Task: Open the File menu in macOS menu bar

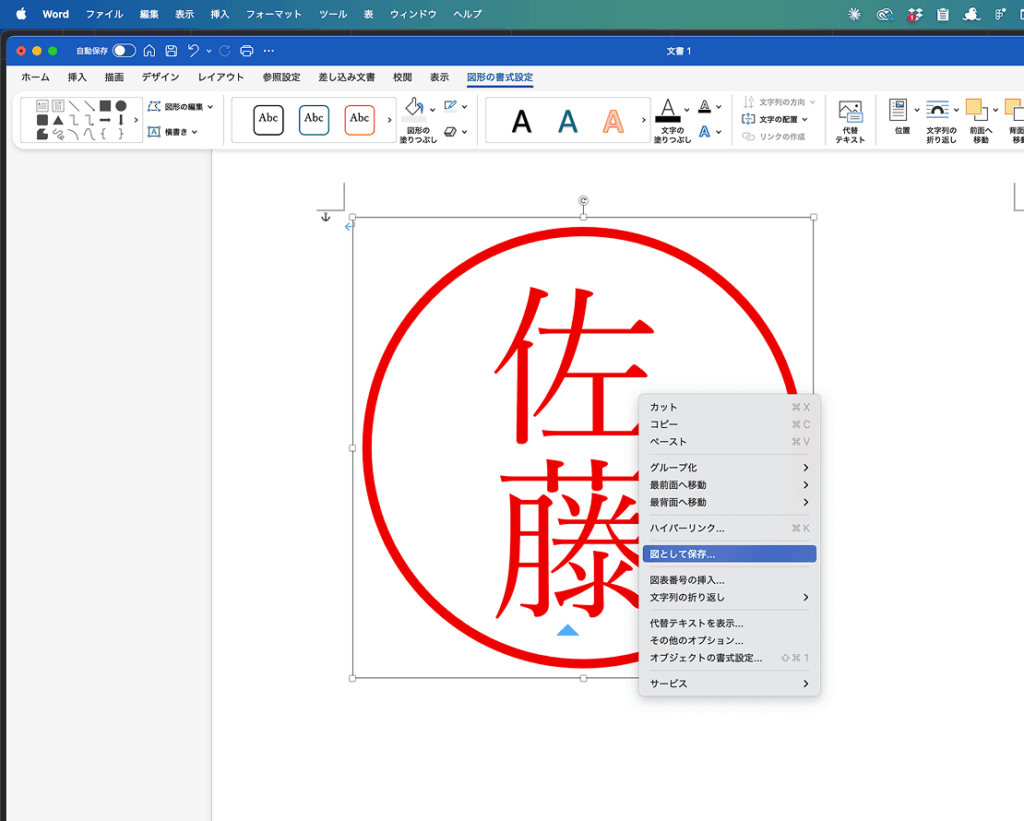Action: pos(104,14)
